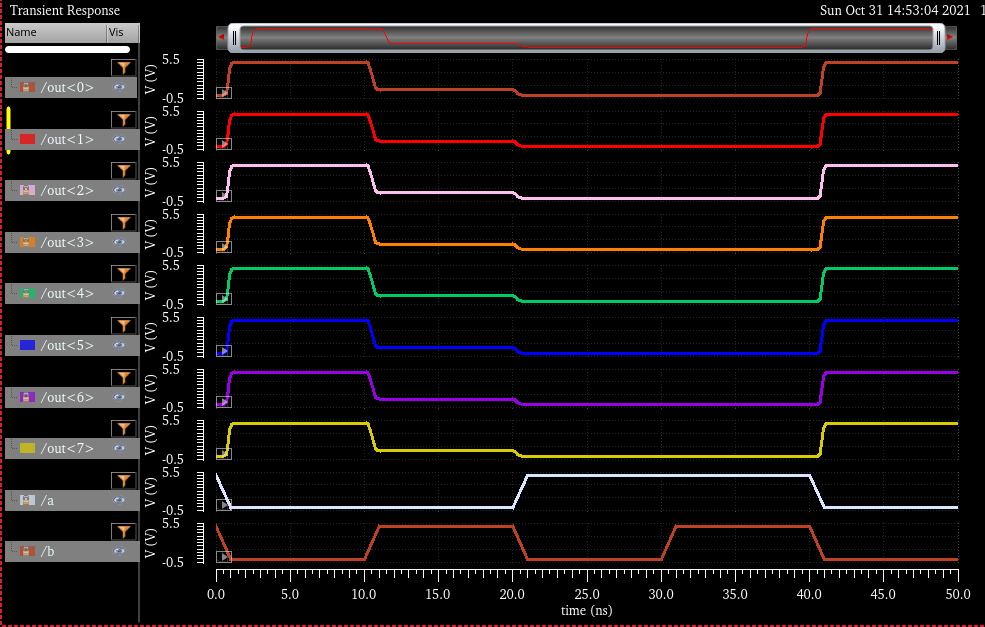This screenshot has height=627, width=985.
Task: Click the purple signal icon beside /out<6>
Action: click(27, 397)
